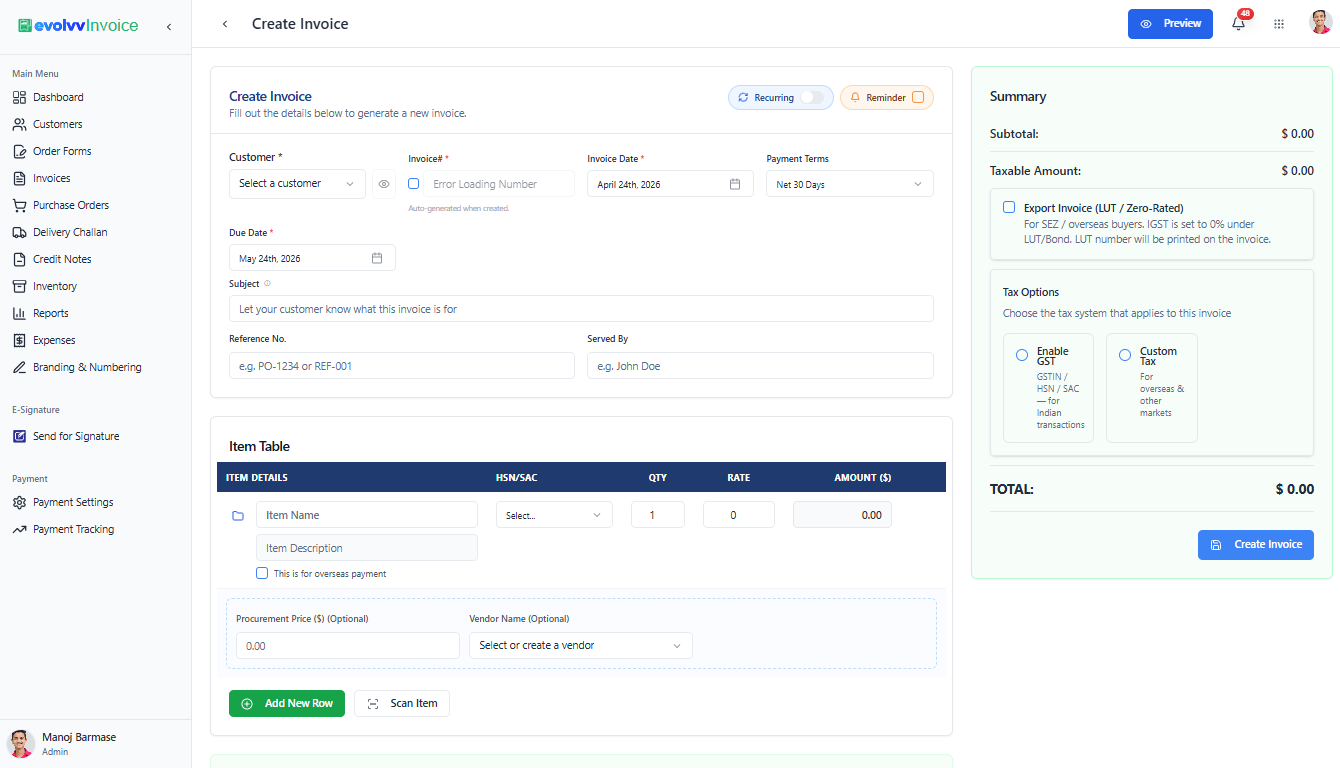The height and width of the screenshot is (768, 1340).
Task: Open the apps grid icon
Action: coord(1279,24)
